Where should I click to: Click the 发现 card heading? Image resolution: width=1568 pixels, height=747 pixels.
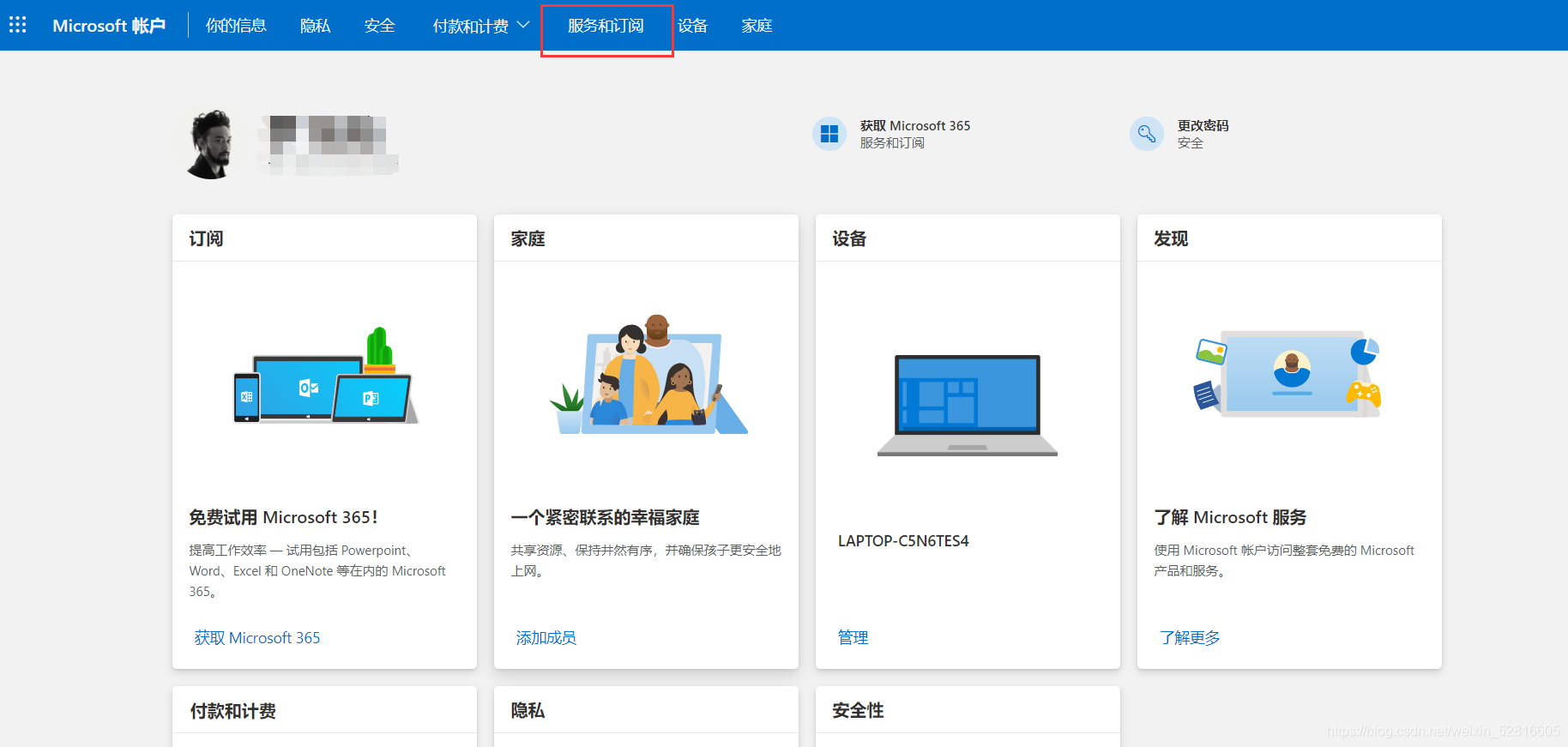[1171, 238]
